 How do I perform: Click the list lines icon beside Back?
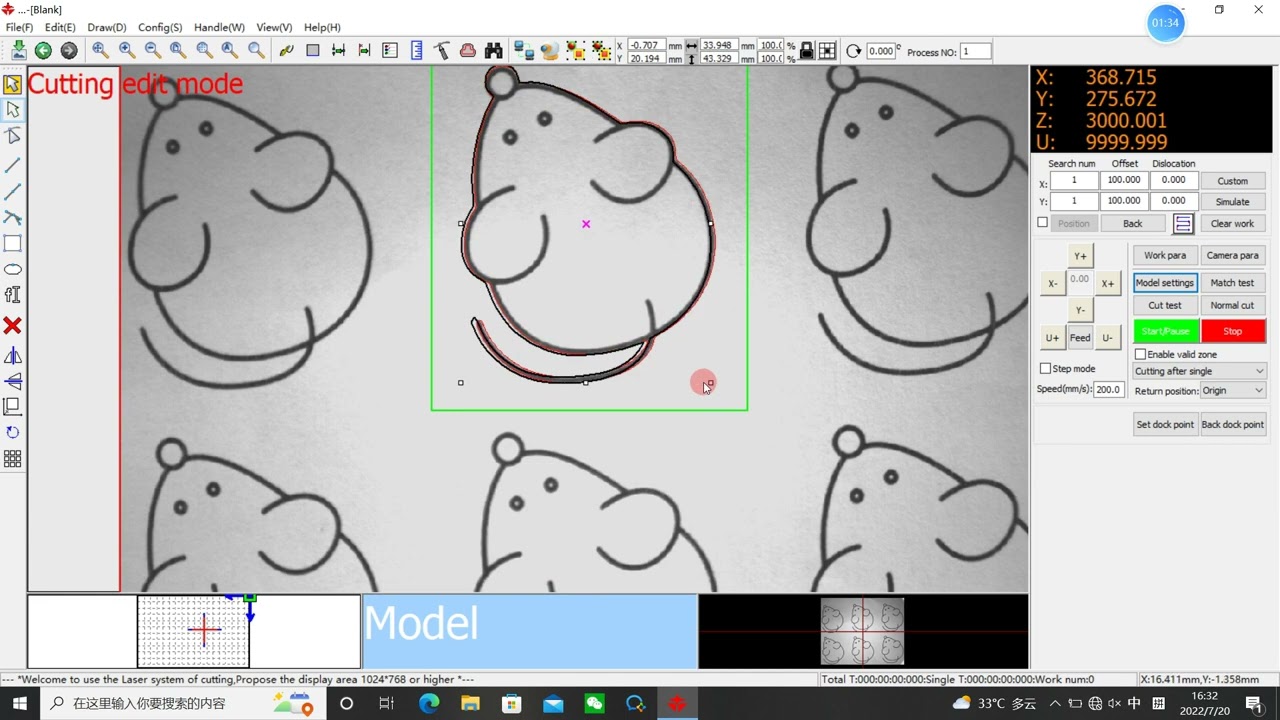(1183, 224)
